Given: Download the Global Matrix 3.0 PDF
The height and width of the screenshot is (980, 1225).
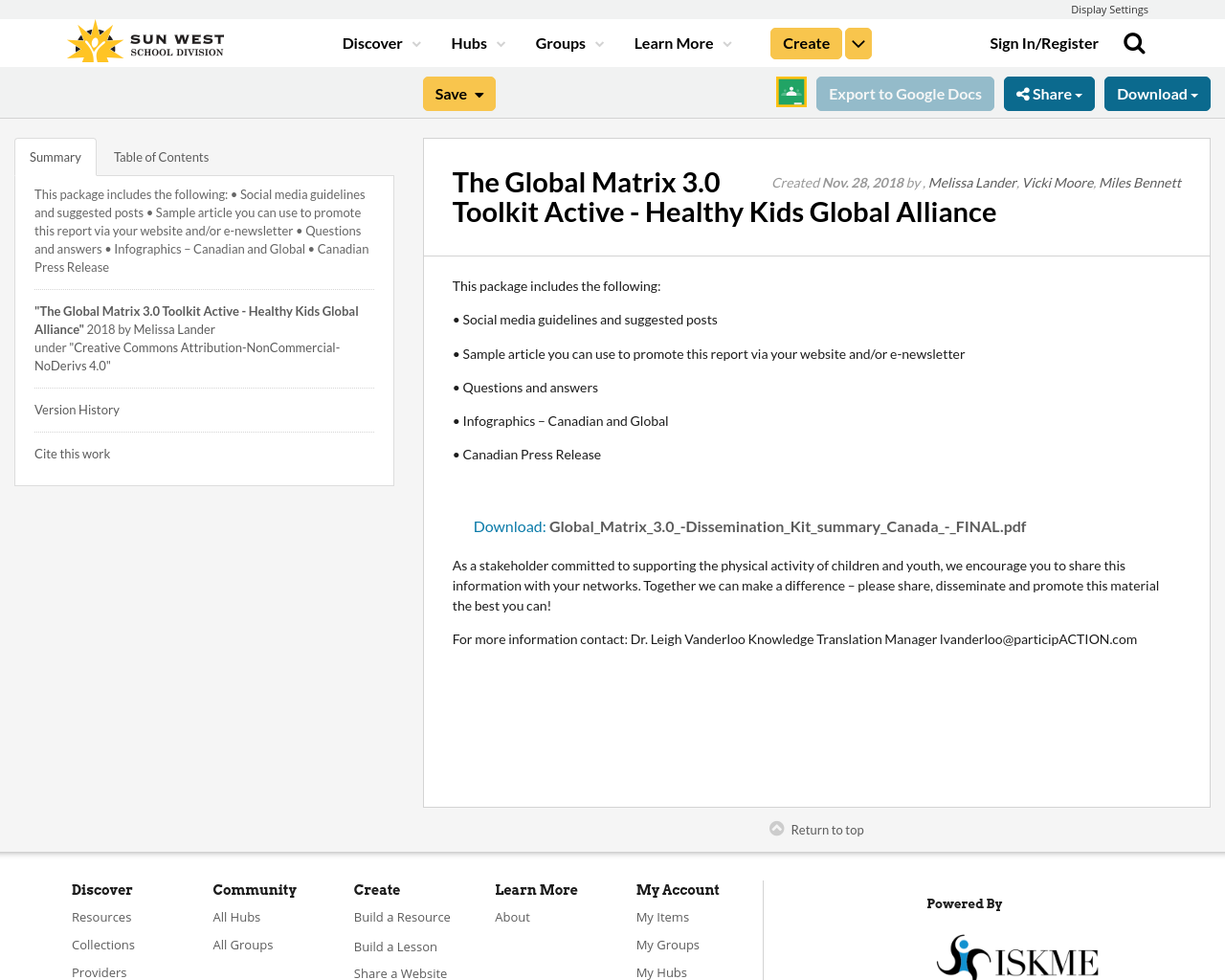Looking at the screenshot, I should [508, 524].
